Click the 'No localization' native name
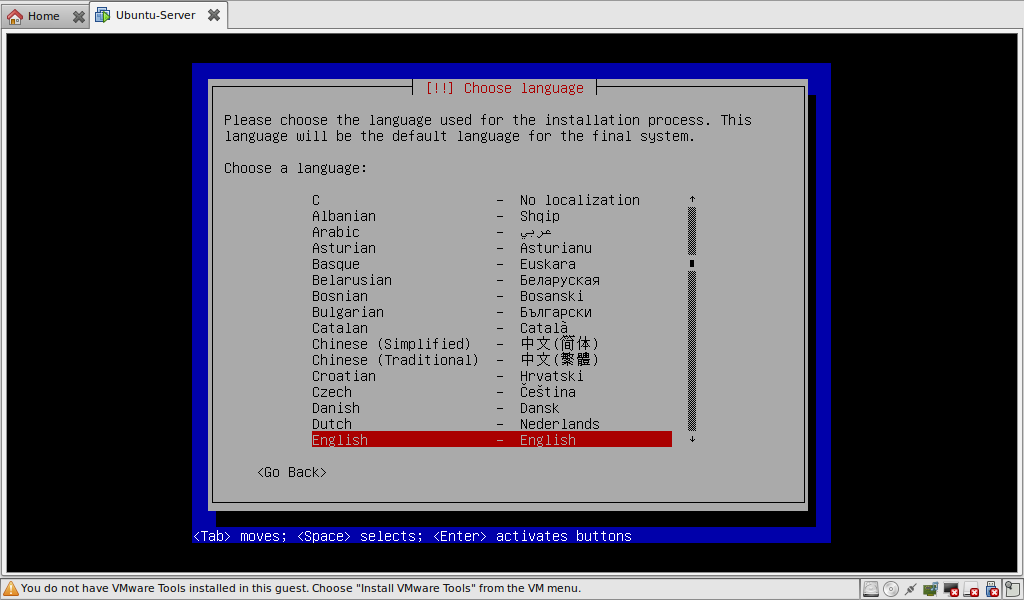 pos(580,200)
